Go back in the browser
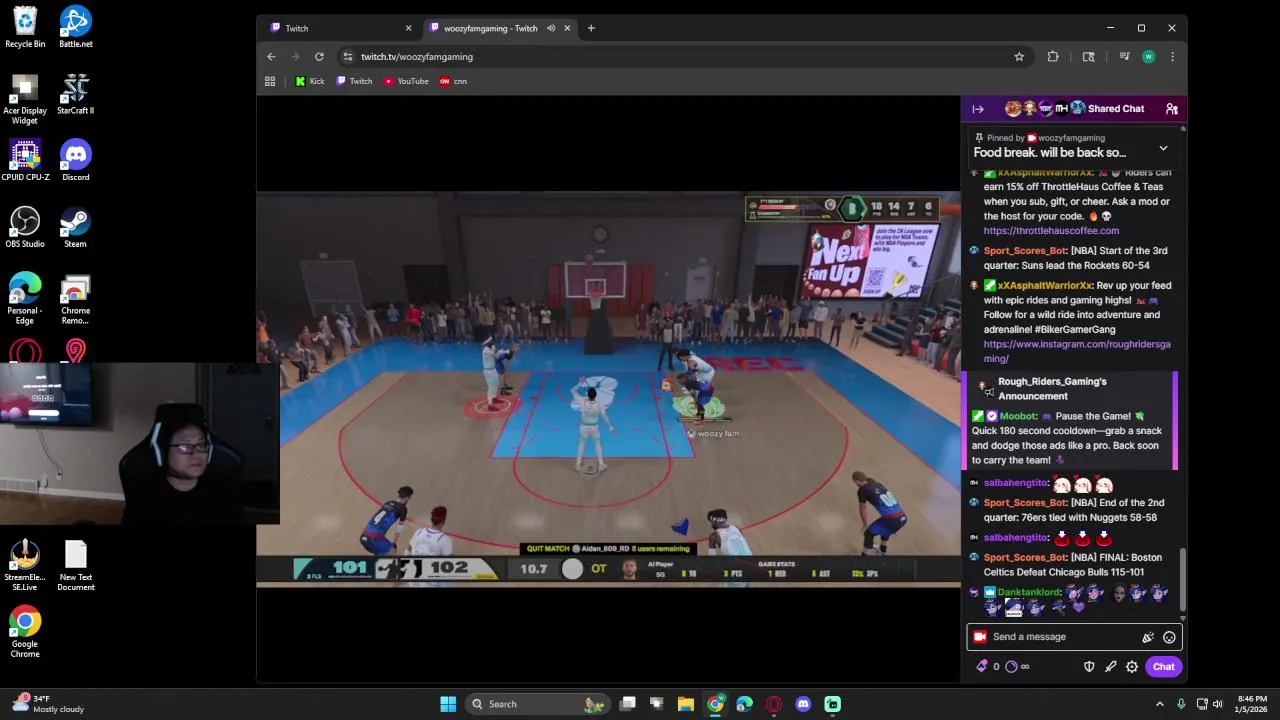The width and height of the screenshot is (1280, 720). point(271,57)
